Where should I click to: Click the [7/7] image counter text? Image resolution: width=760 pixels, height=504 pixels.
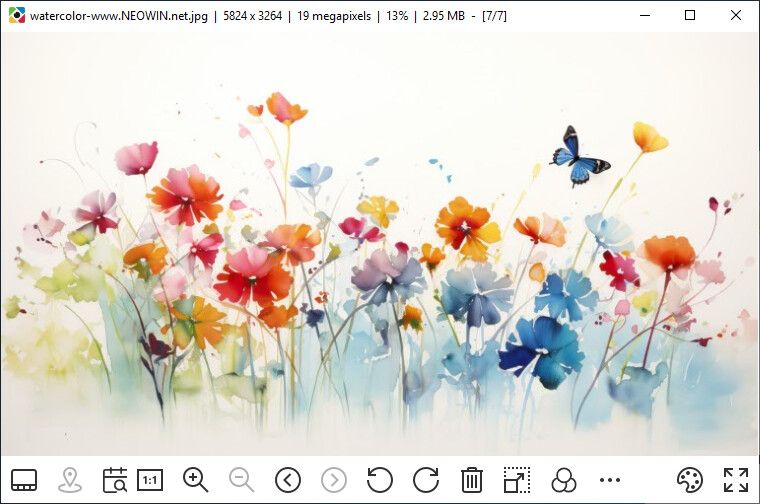(x=494, y=16)
